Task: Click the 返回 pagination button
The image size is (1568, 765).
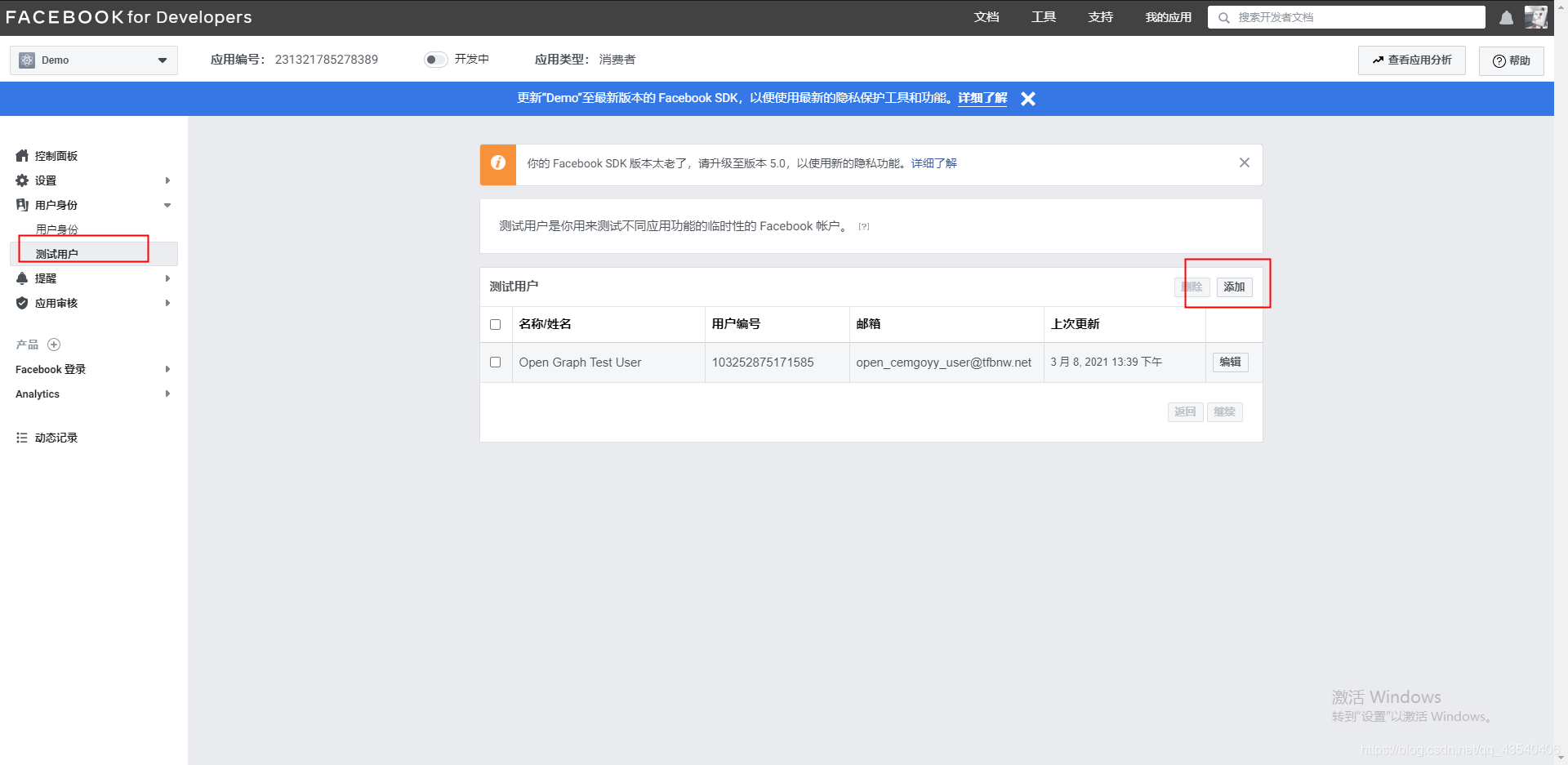Action: click(1185, 411)
